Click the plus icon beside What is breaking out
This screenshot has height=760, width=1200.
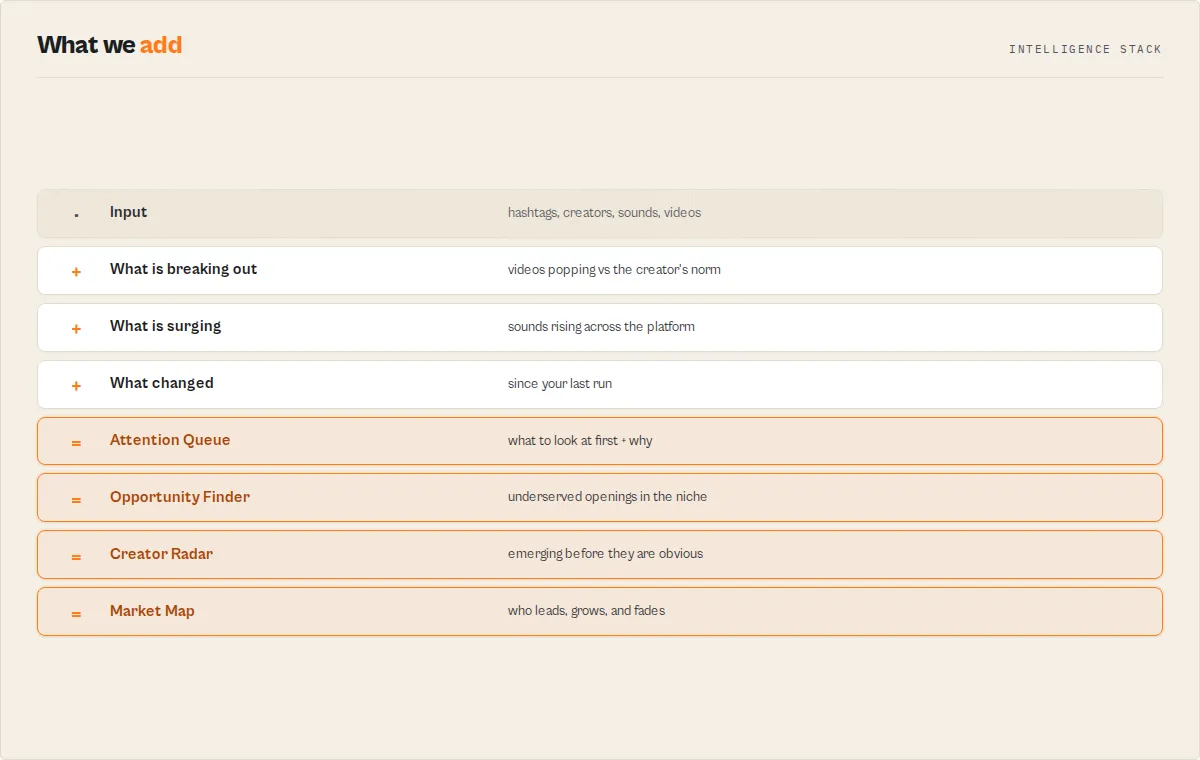(x=76, y=272)
